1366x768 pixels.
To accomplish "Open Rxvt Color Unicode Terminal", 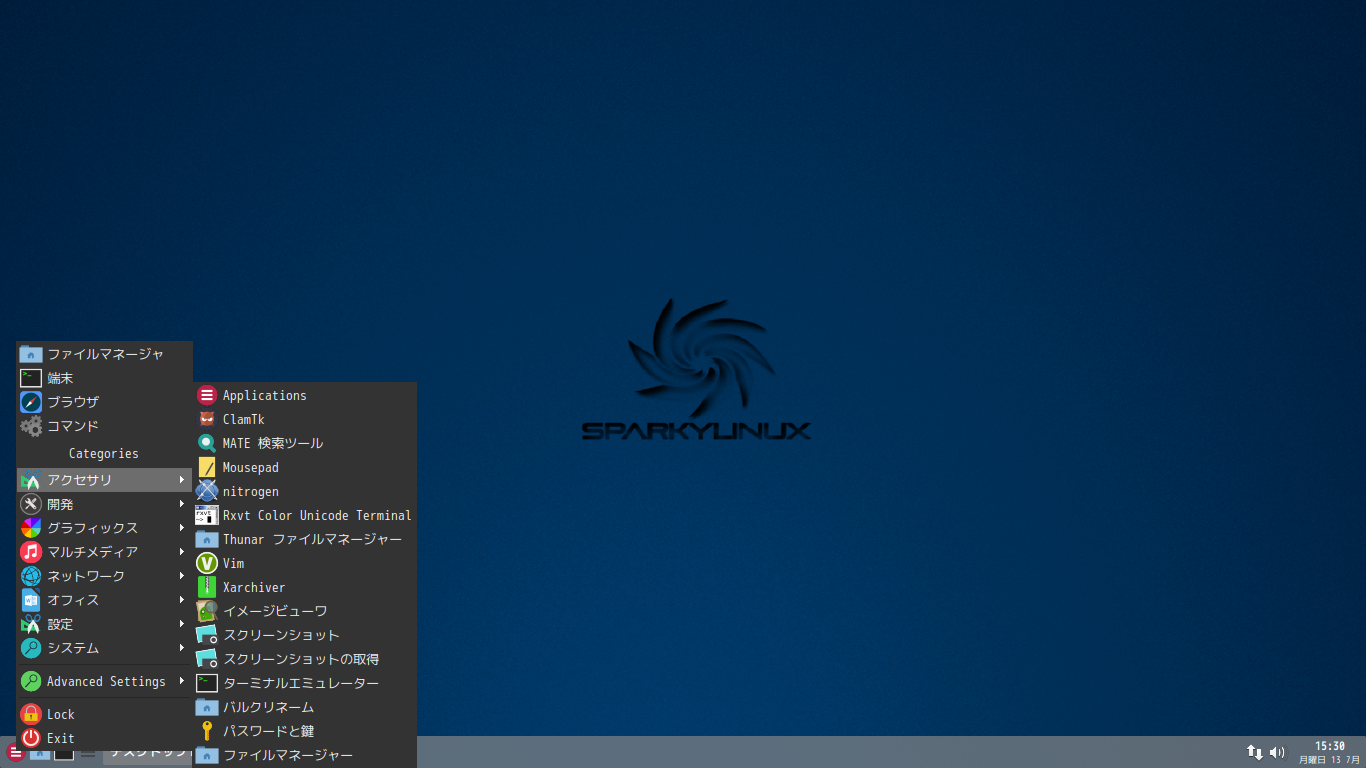I will (305, 516).
